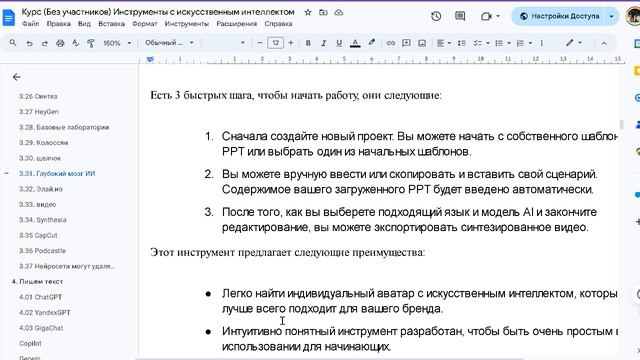Open the editing mode pencil dropdown

click(573, 43)
